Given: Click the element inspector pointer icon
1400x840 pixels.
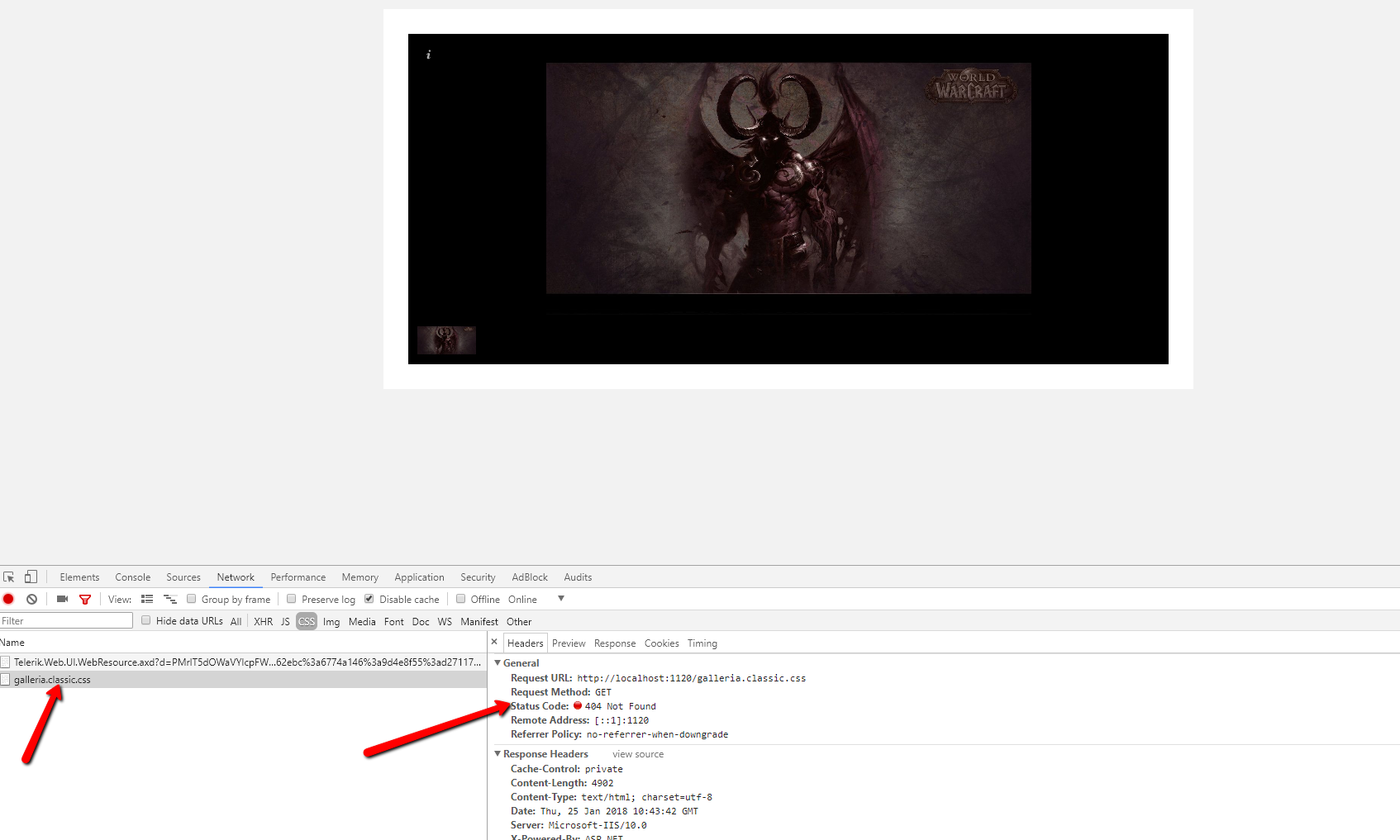Looking at the screenshot, I should [9, 577].
